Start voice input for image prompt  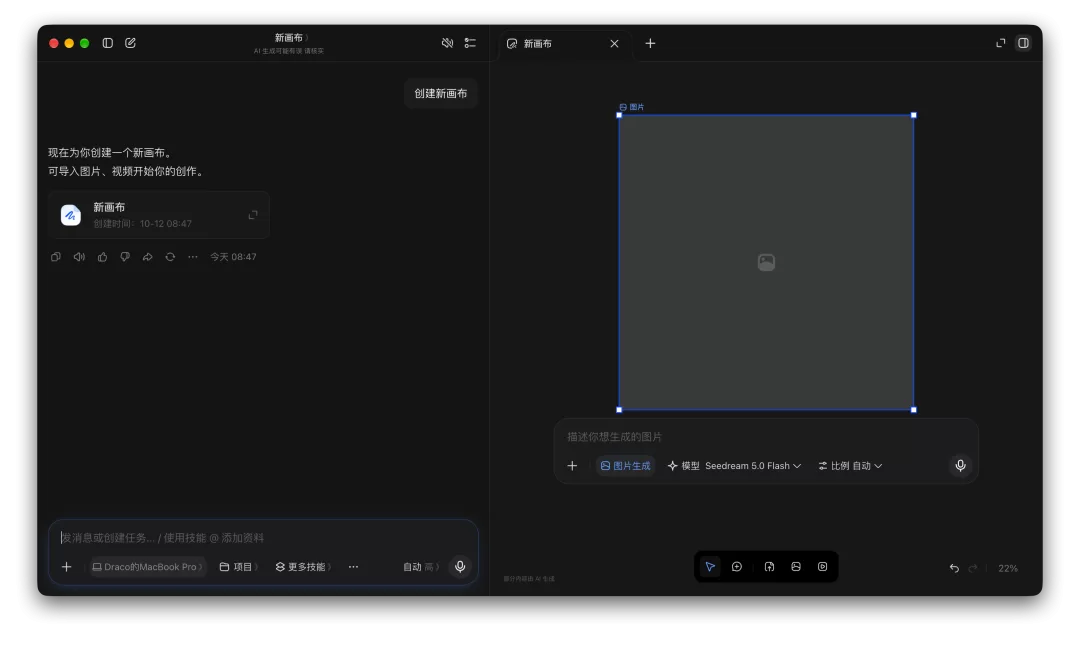pyautogui.click(x=961, y=466)
